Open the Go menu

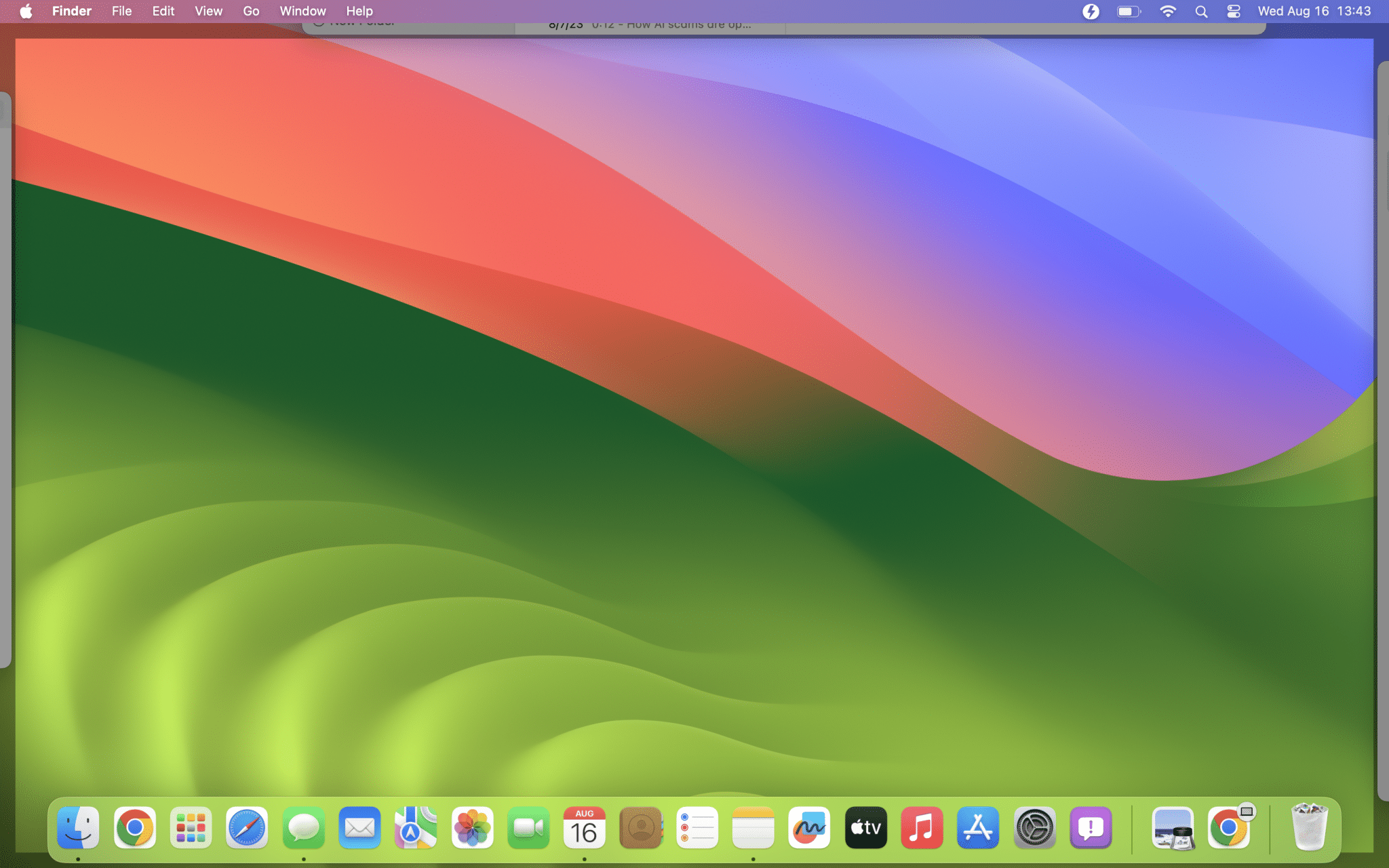point(251,12)
